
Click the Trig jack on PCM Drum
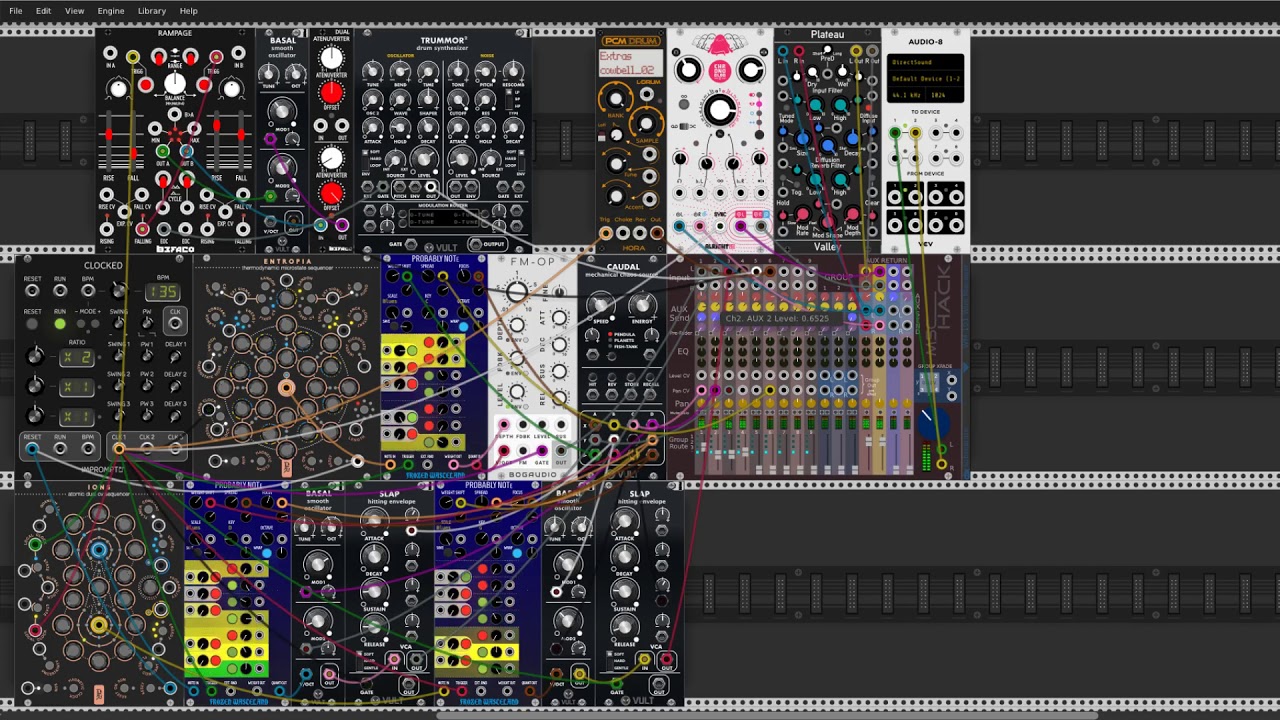(606, 233)
